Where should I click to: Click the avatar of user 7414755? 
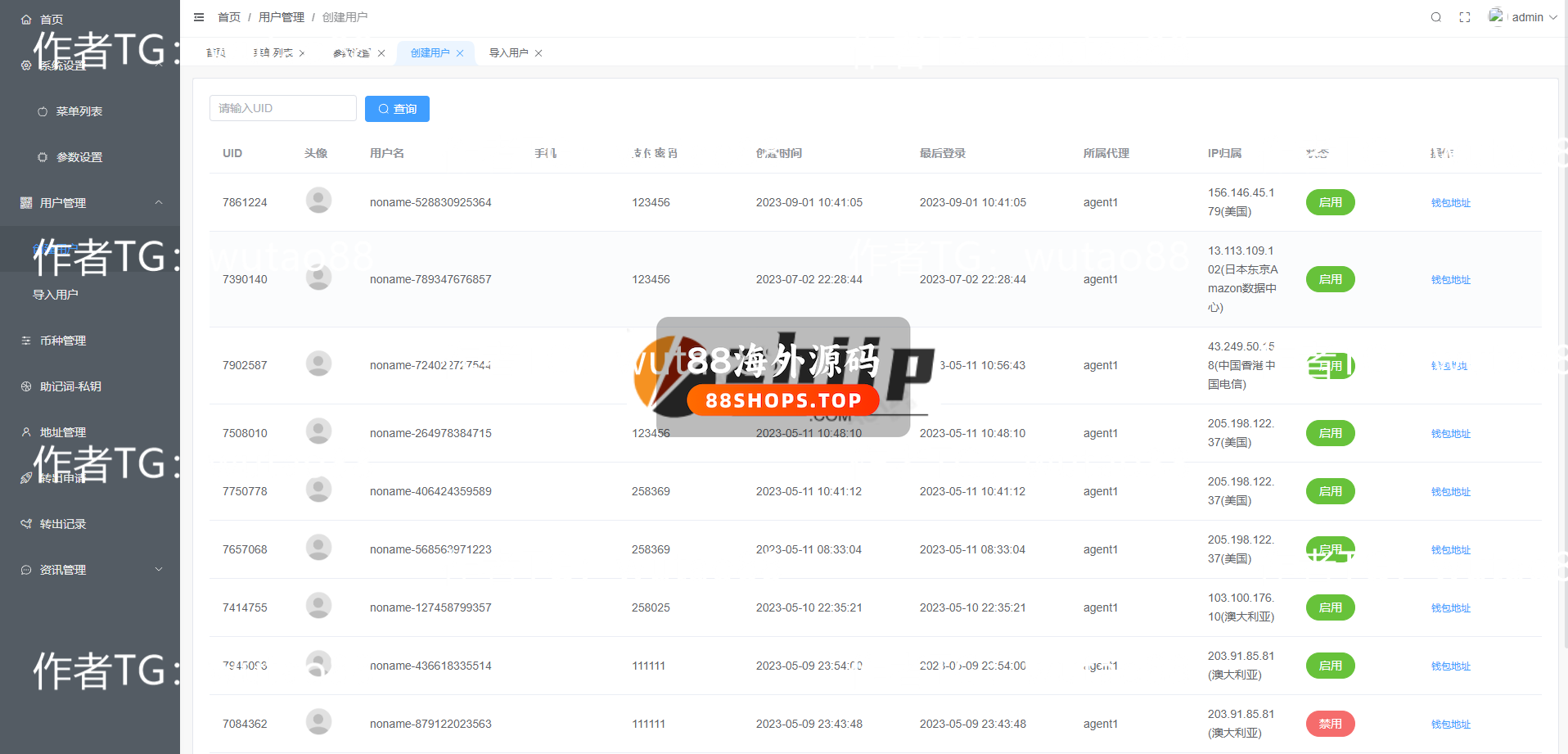point(318,606)
